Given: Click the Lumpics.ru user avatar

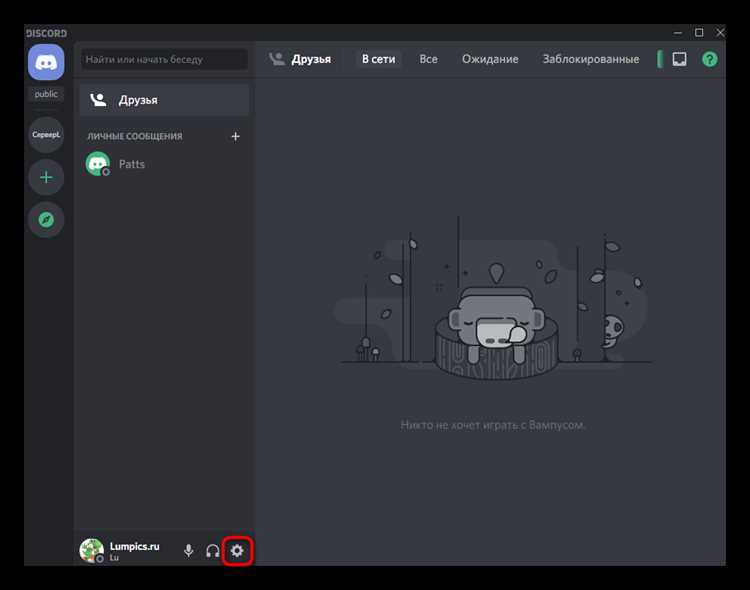Looking at the screenshot, I should [91, 550].
